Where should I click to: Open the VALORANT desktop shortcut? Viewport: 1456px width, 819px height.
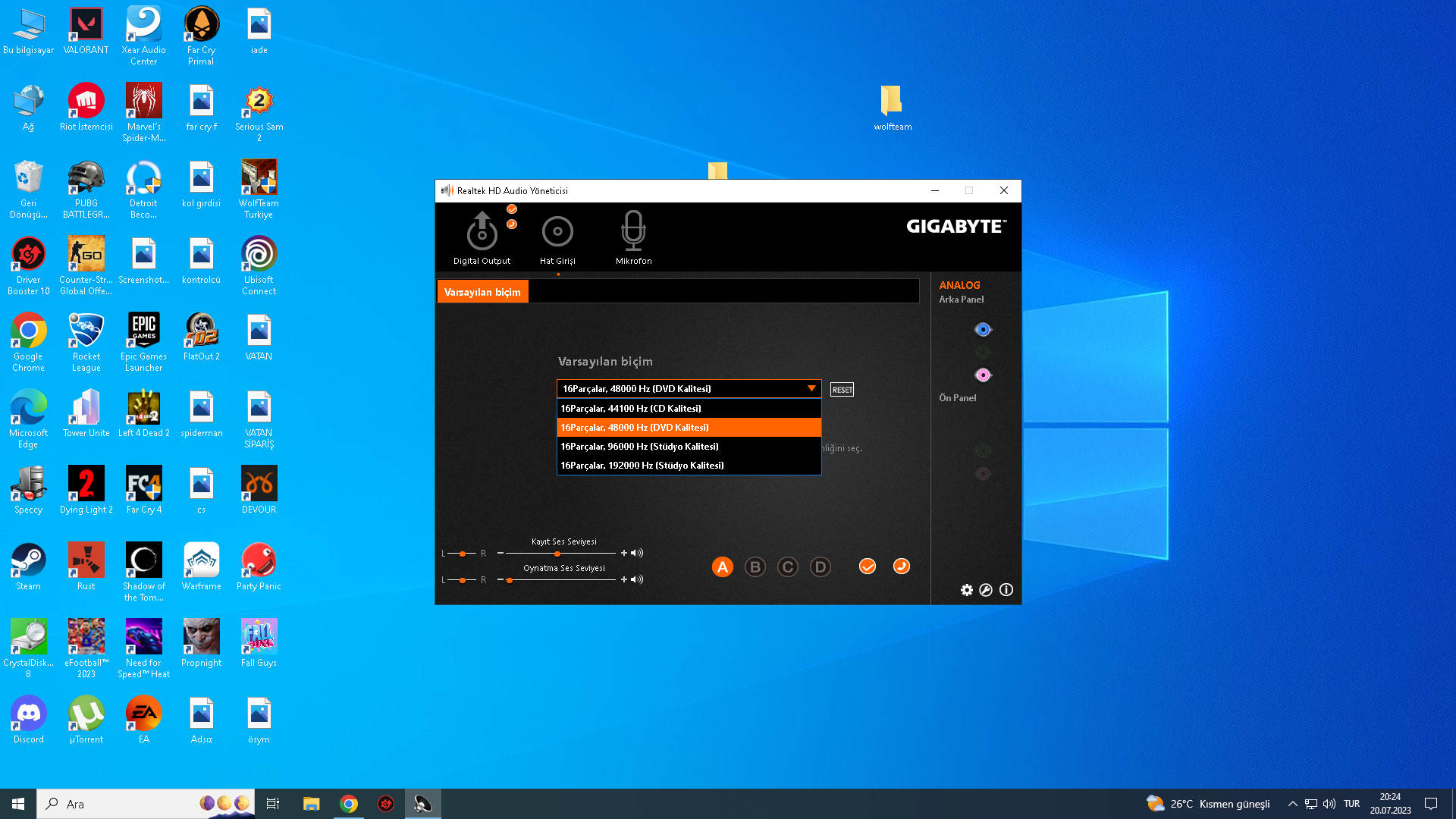click(x=86, y=32)
